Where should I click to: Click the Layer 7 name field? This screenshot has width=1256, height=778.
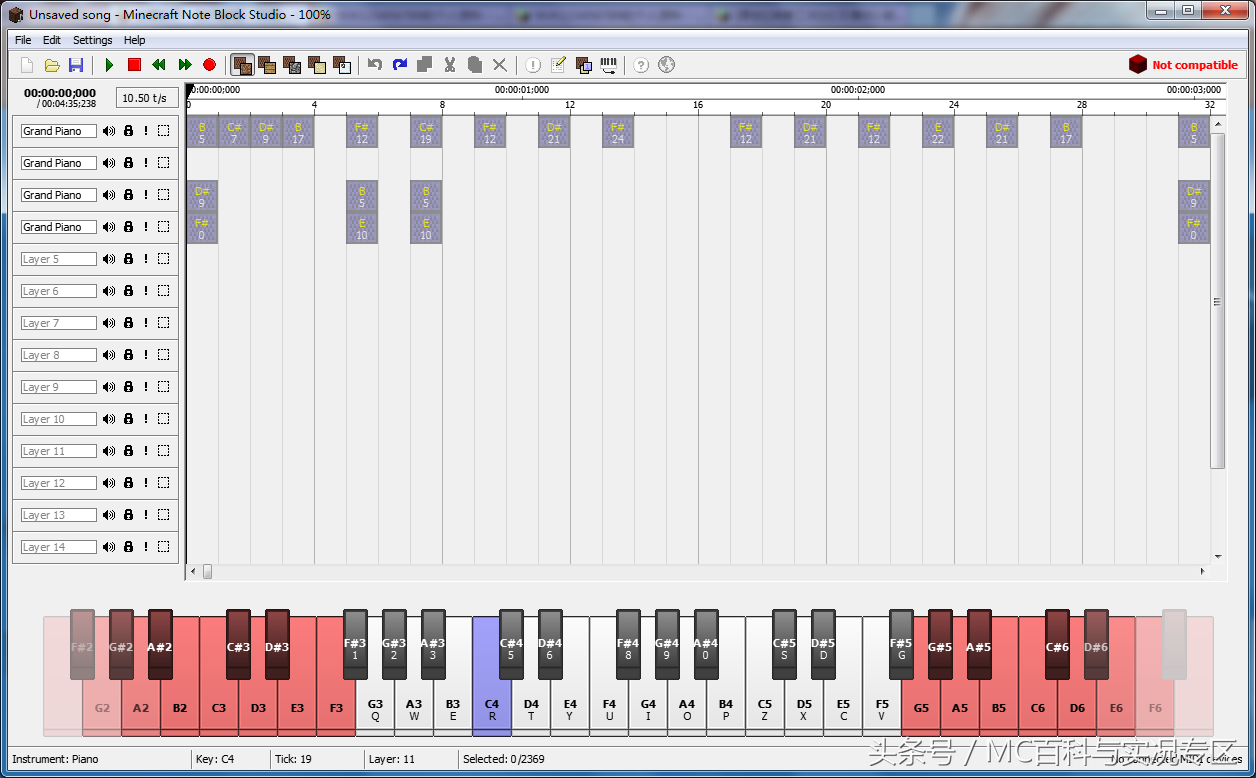[x=59, y=323]
